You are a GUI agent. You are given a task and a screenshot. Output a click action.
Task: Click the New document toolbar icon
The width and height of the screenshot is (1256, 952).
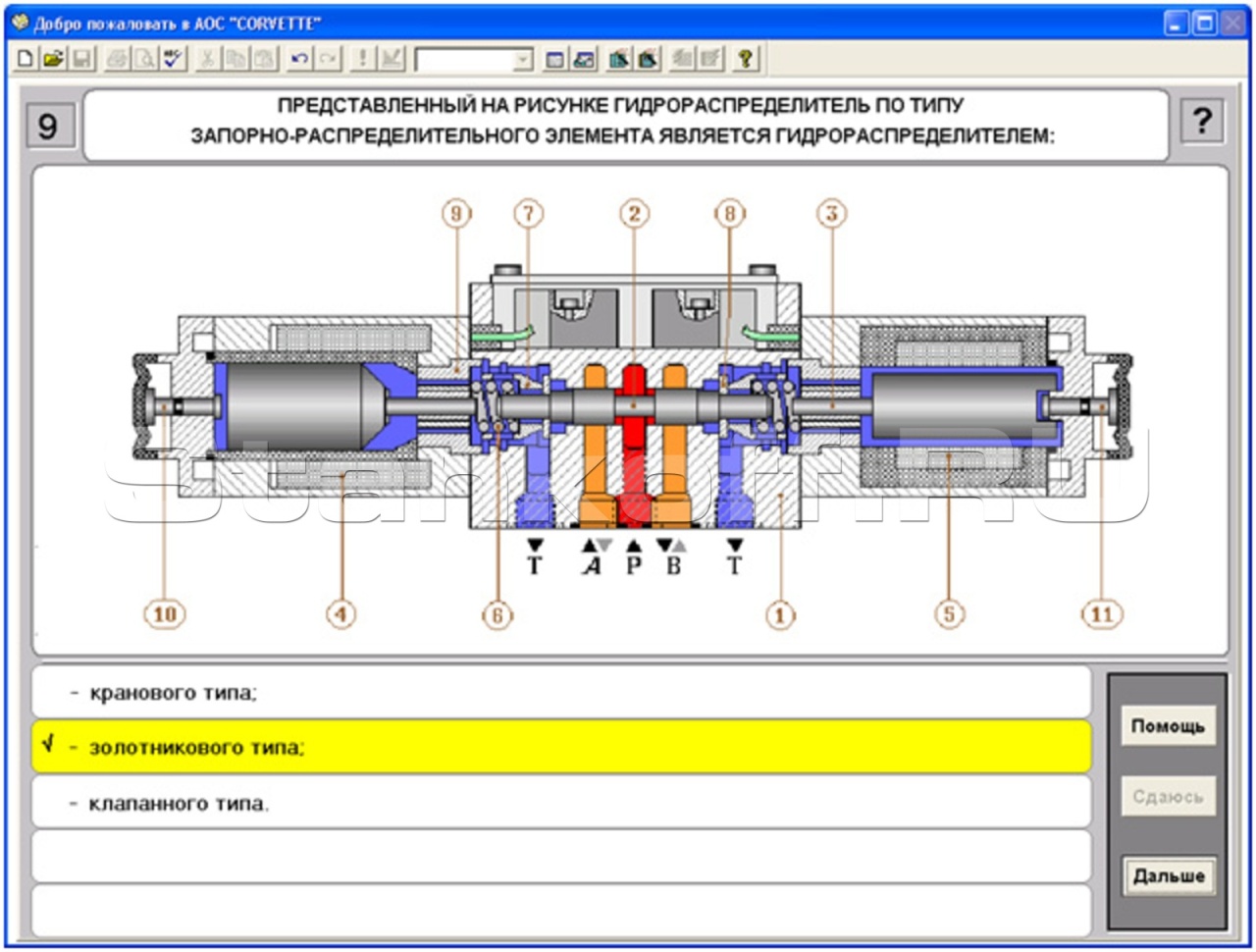[26, 60]
